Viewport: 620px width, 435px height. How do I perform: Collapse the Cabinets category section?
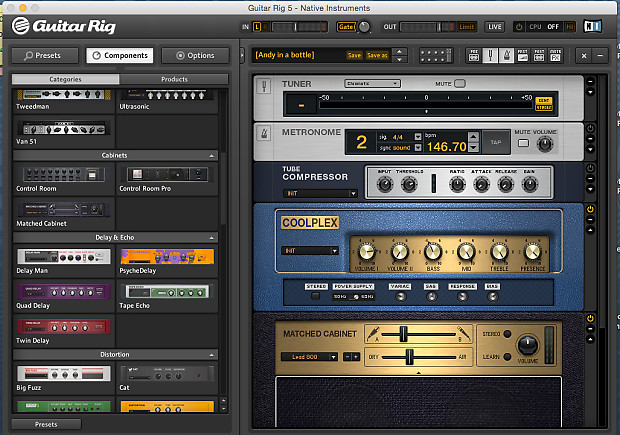pos(212,155)
